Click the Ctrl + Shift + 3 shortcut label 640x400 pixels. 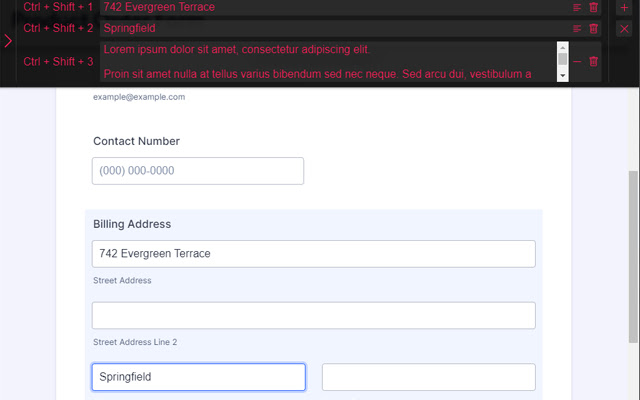click(58, 62)
